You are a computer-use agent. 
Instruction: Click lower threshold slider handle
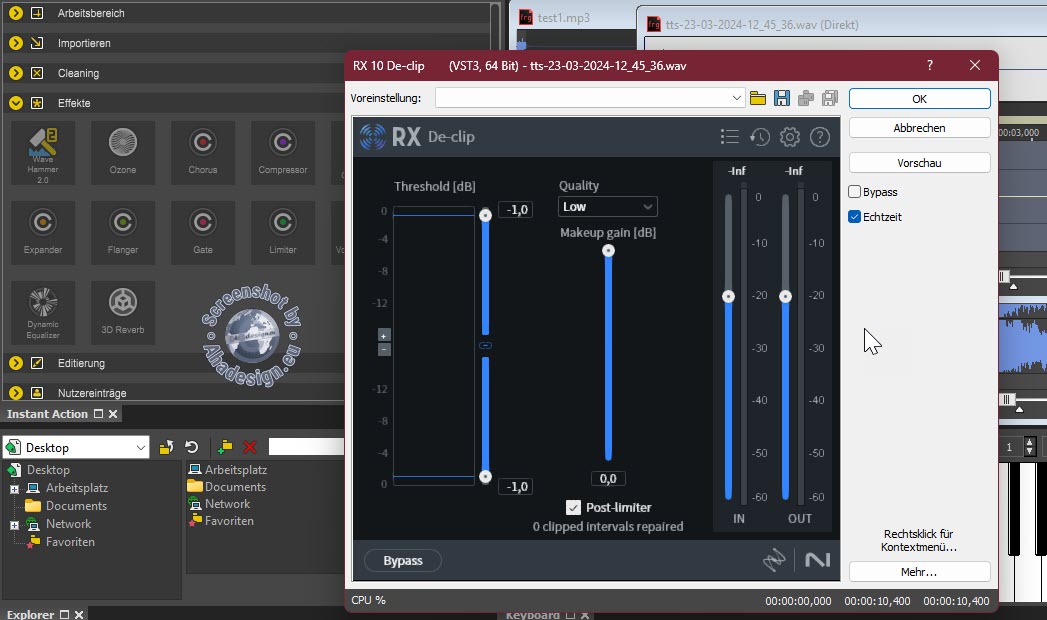(x=485, y=477)
